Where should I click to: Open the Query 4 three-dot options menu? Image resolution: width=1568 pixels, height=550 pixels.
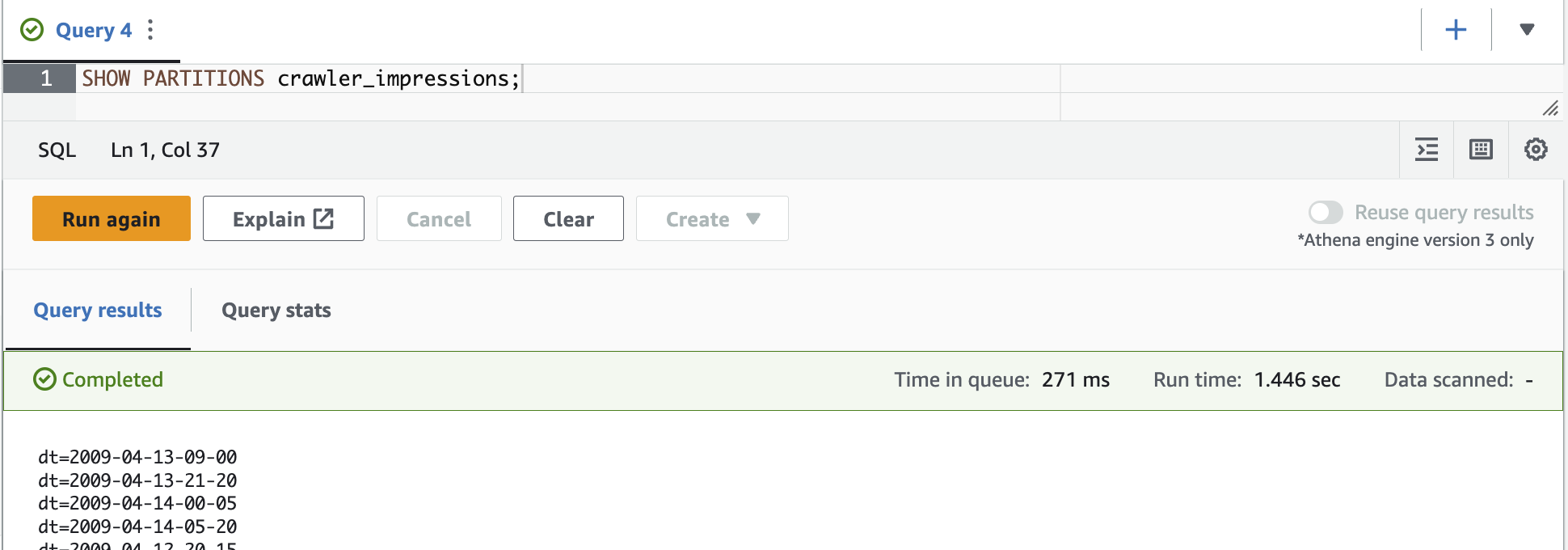150,31
